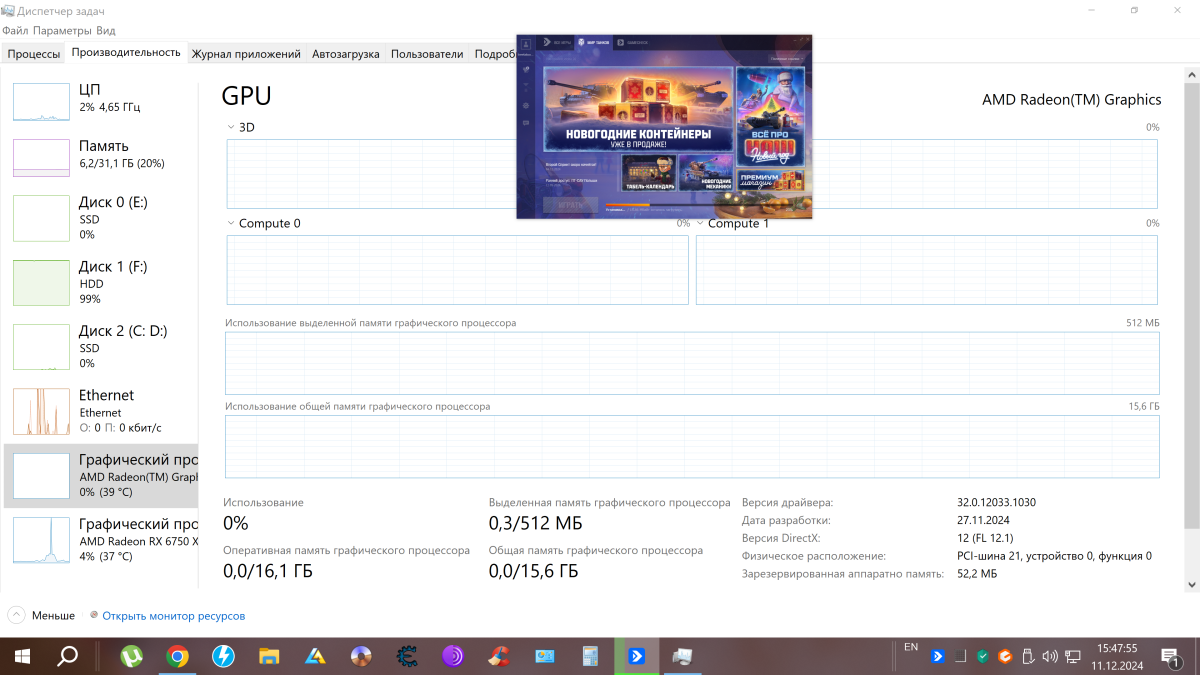Viewport: 1200px width, 675px height.
Task: Open the Пользователи tab
Action: click(427, 54)
